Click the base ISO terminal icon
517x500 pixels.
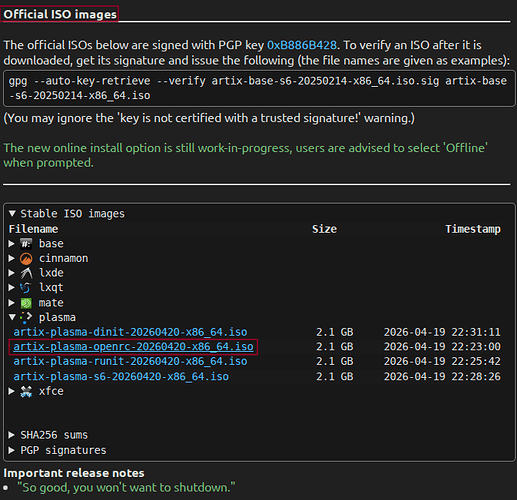coord(26,244)
